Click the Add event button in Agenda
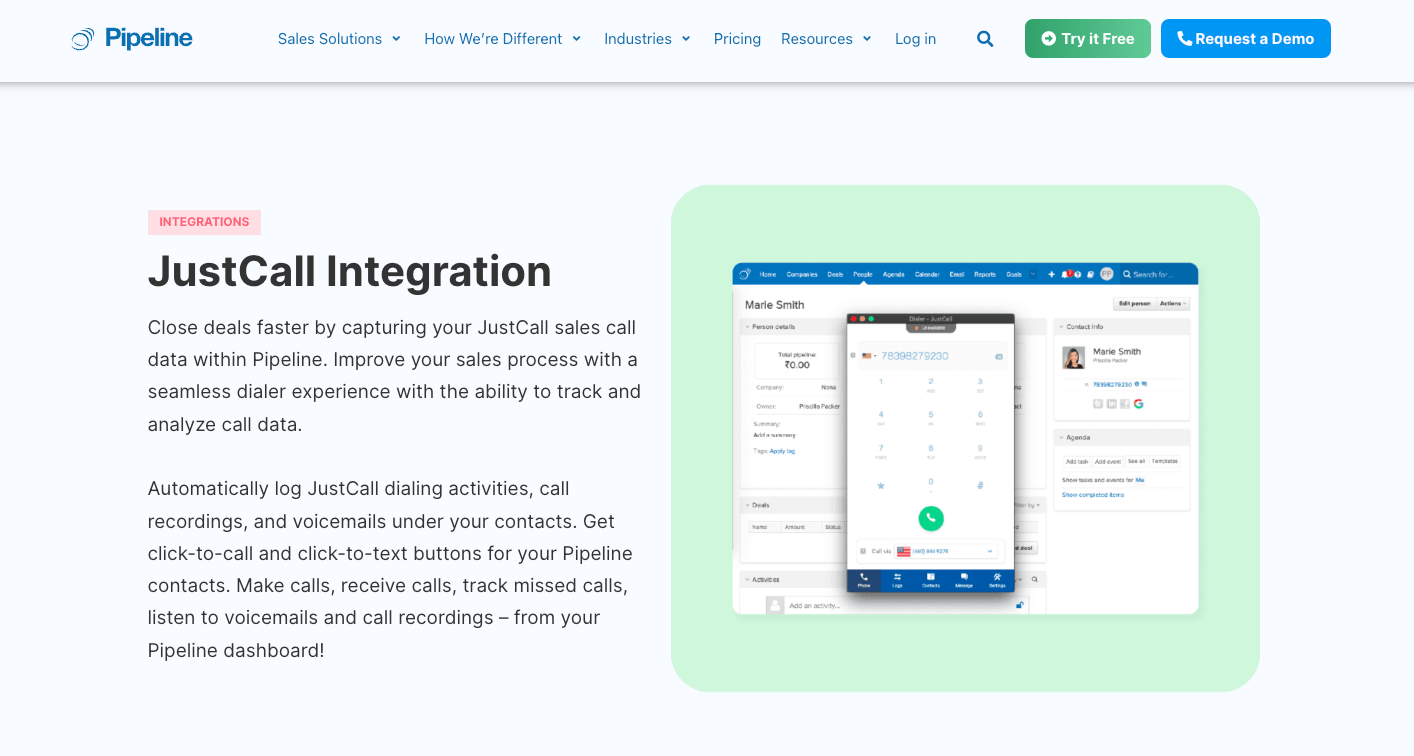Screen dimensions: 1414x756 point(1107,461)
